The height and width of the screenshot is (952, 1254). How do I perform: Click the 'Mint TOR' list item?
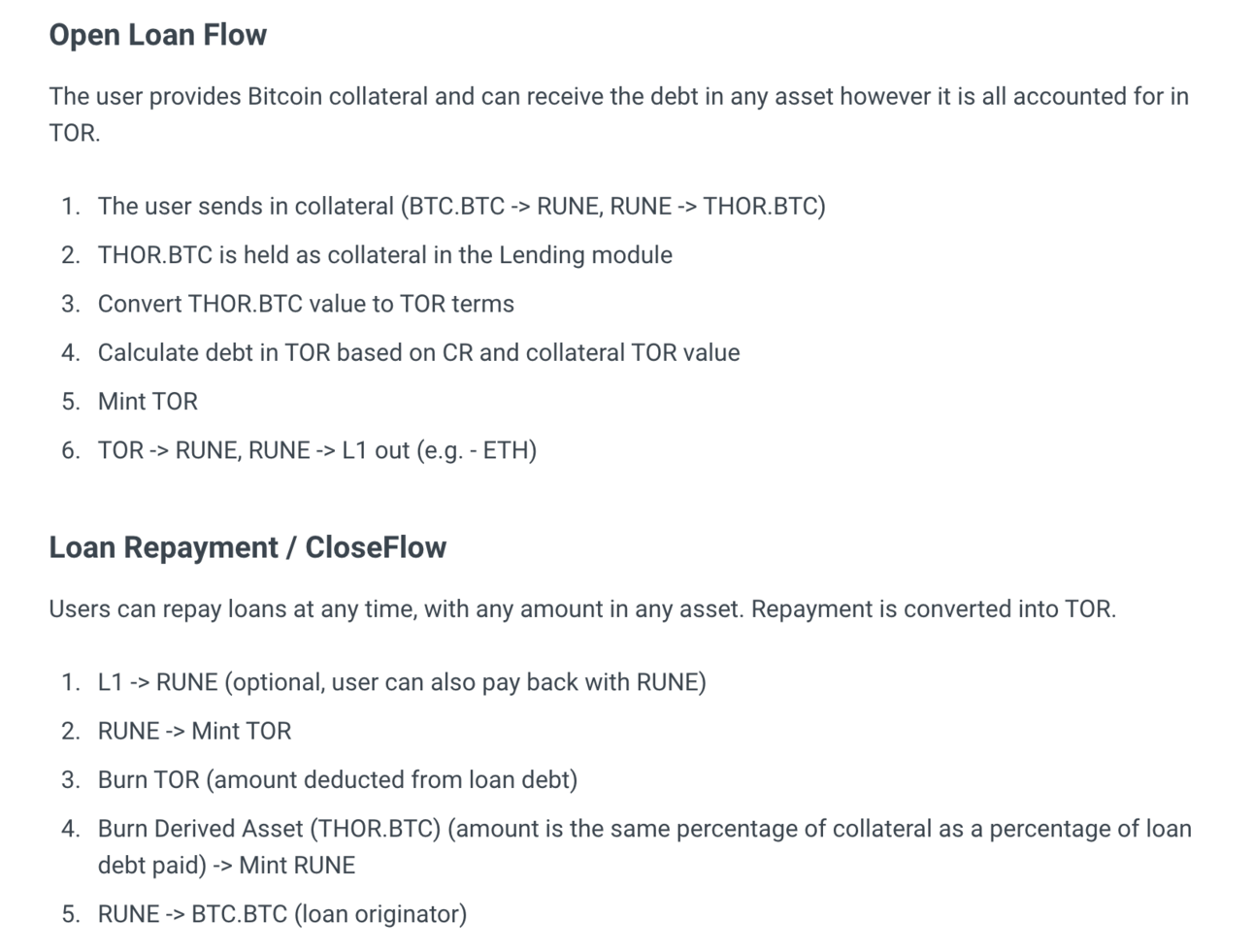(x=148, y=402)
